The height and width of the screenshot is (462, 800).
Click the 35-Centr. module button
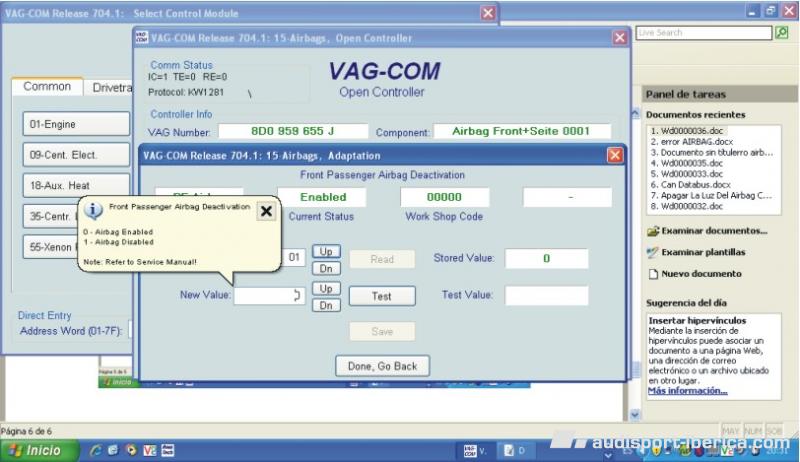[51, 216]
